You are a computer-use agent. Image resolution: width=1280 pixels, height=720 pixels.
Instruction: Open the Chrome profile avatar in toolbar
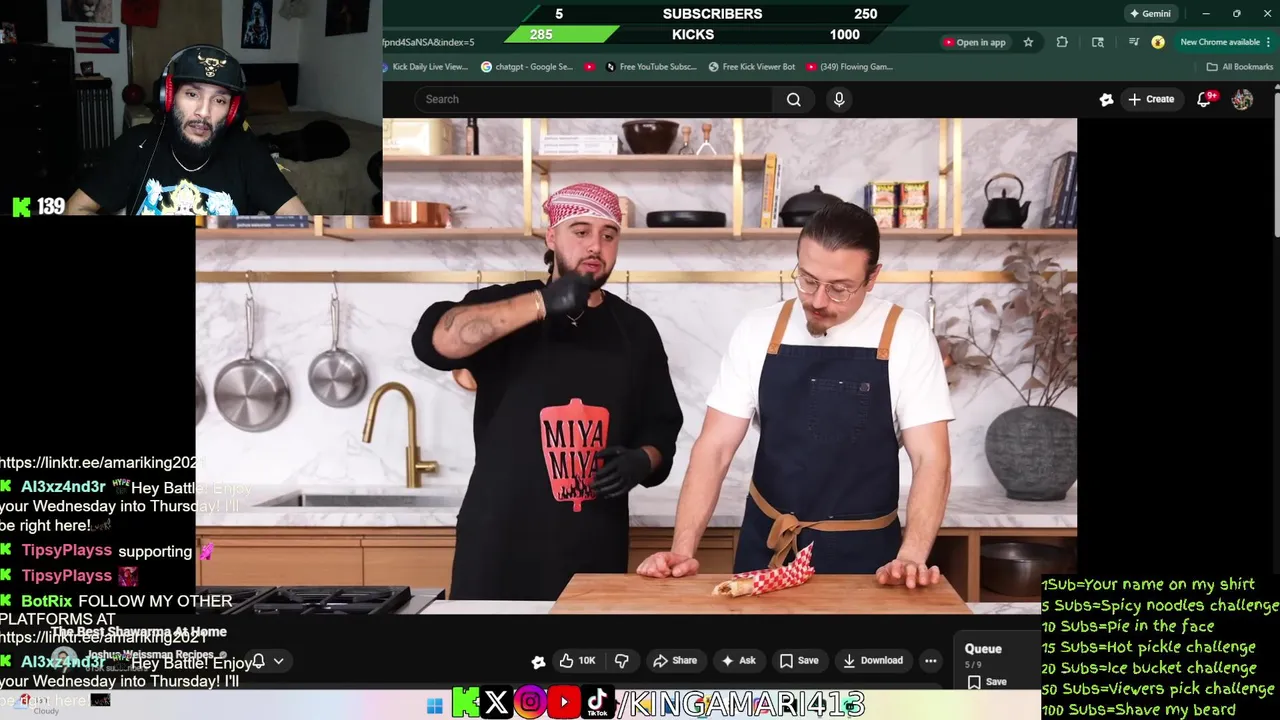pyautogui.click(x=1158, y=42)
